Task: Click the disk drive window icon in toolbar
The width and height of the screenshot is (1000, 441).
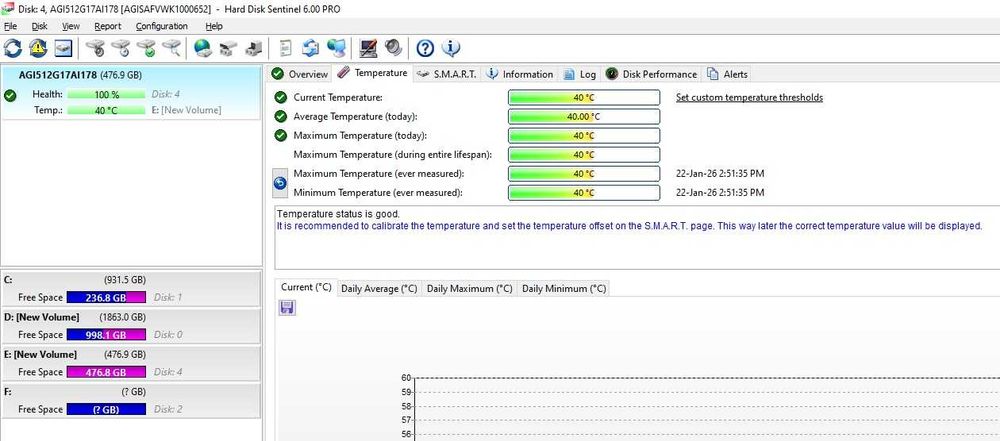Action: (63, 48)
